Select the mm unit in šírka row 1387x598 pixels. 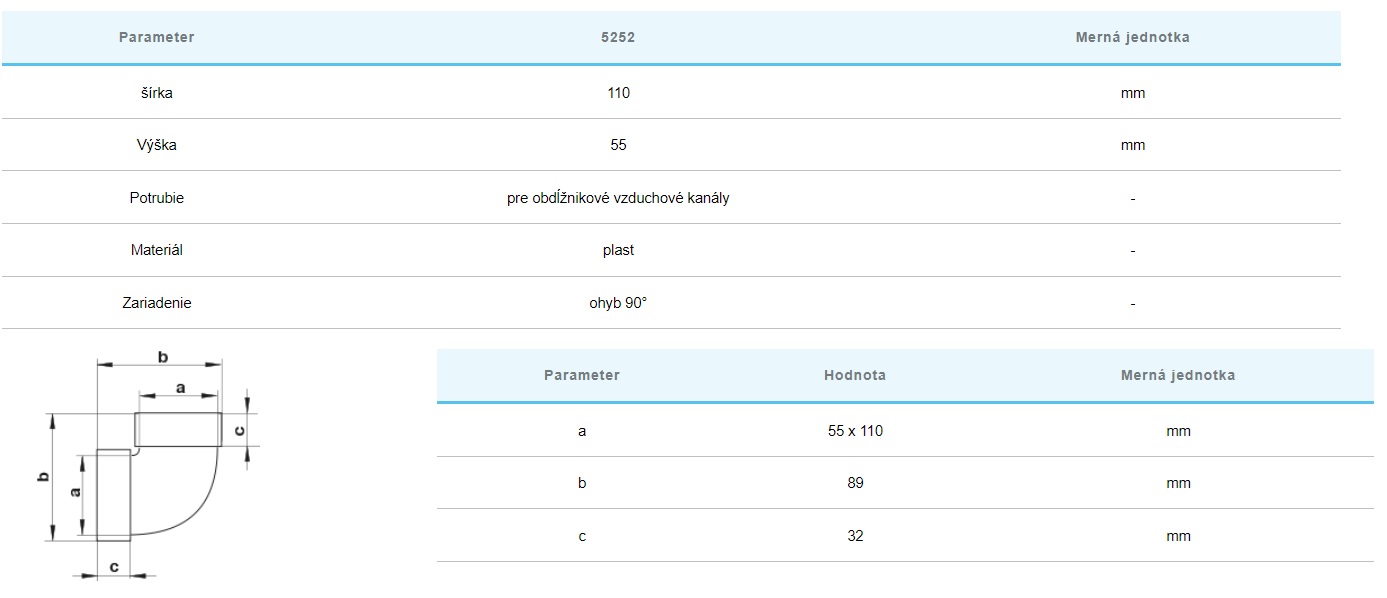coord(1132,93)
